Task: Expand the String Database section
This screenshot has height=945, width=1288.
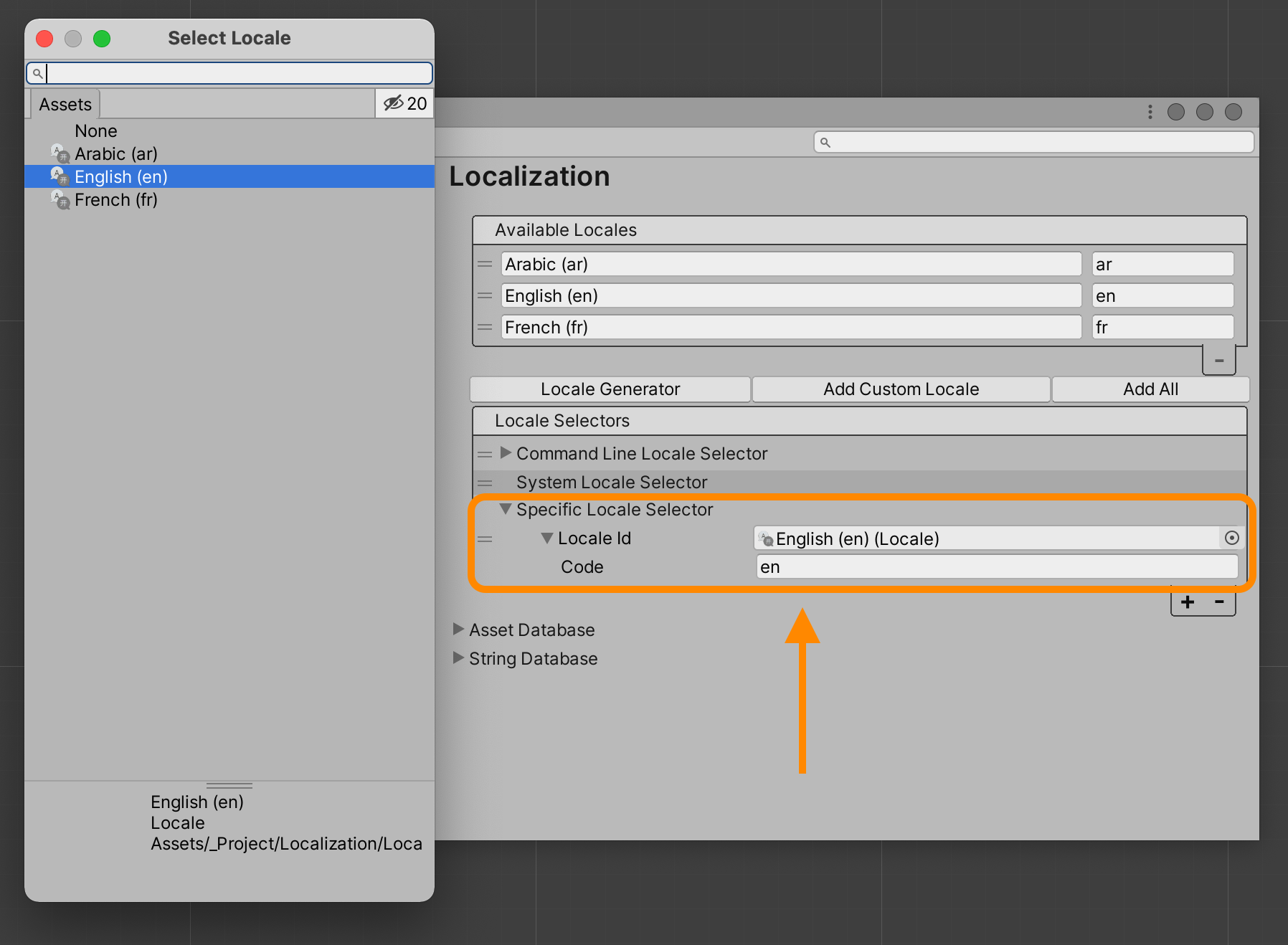Action: point(458,658)
